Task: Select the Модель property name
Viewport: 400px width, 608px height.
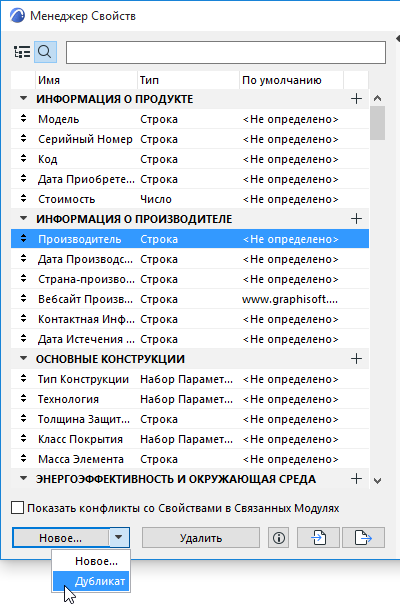Action: [x=59, y=119]
